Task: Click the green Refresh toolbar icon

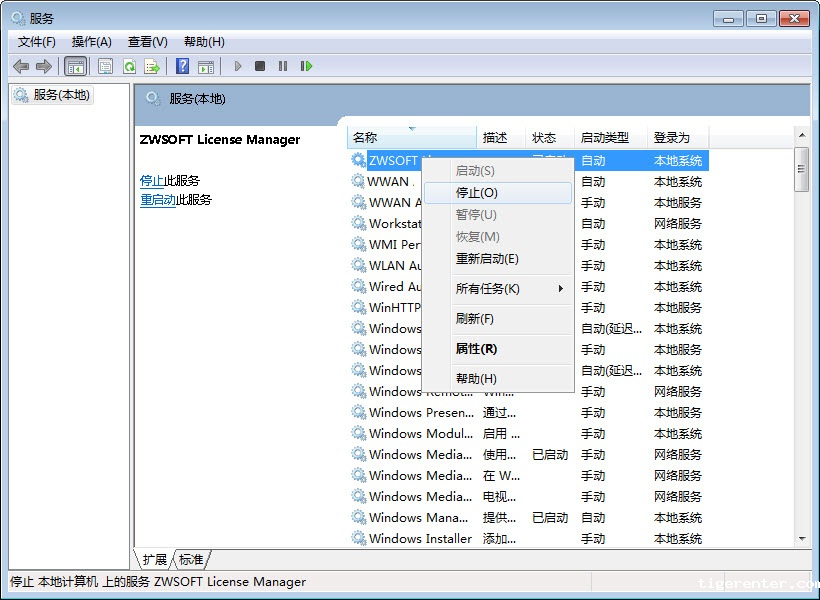Action: click(x=129, y=66)
